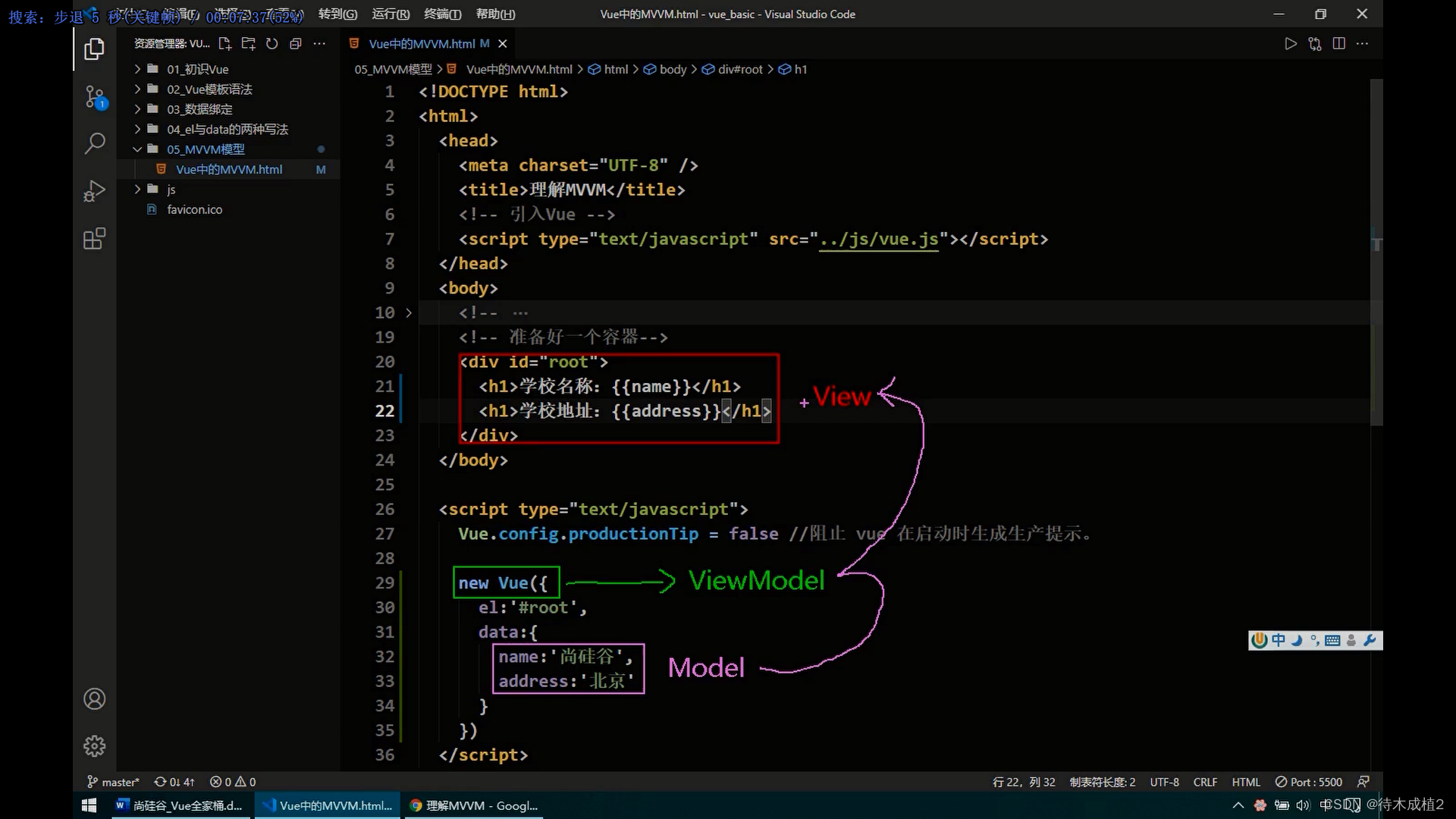Open IME wrench settings icon
This screenshot has width=1456, height=819.
point(1370,640)
